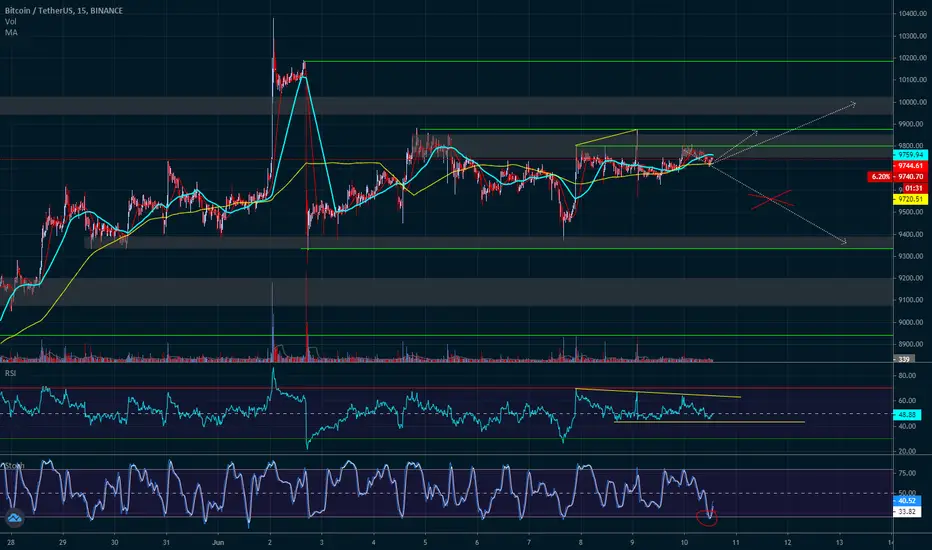
Task: Click the 9000.00 price axis label
Action: point(913,322)
